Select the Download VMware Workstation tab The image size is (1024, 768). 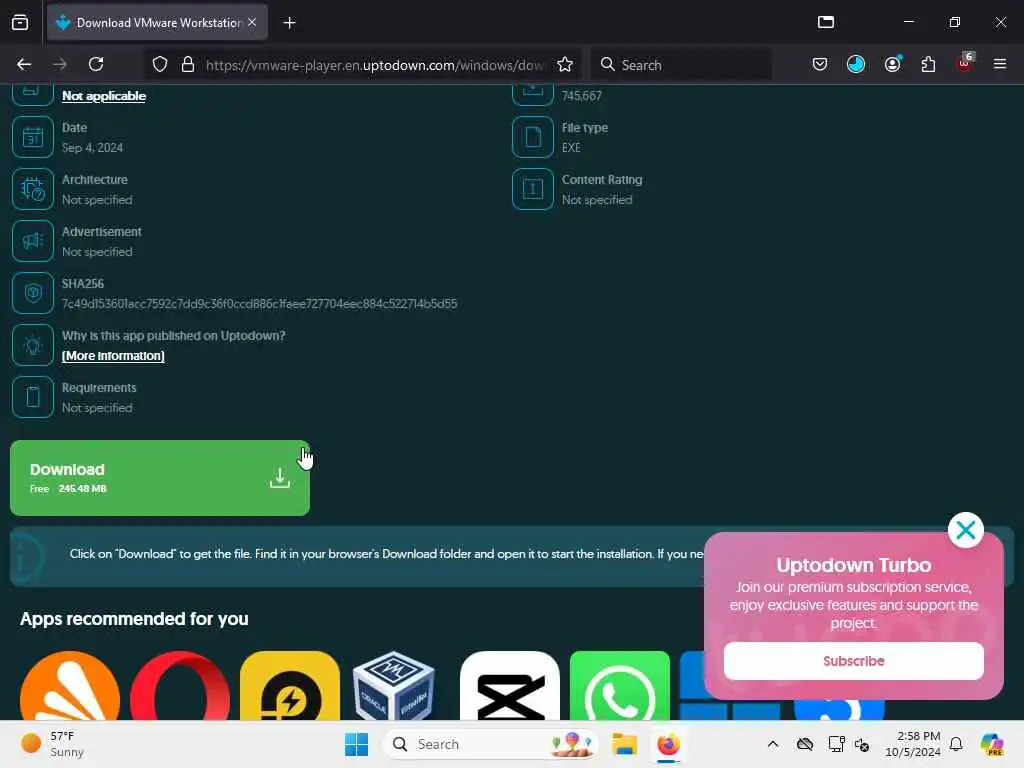click(x=157, y=22)
